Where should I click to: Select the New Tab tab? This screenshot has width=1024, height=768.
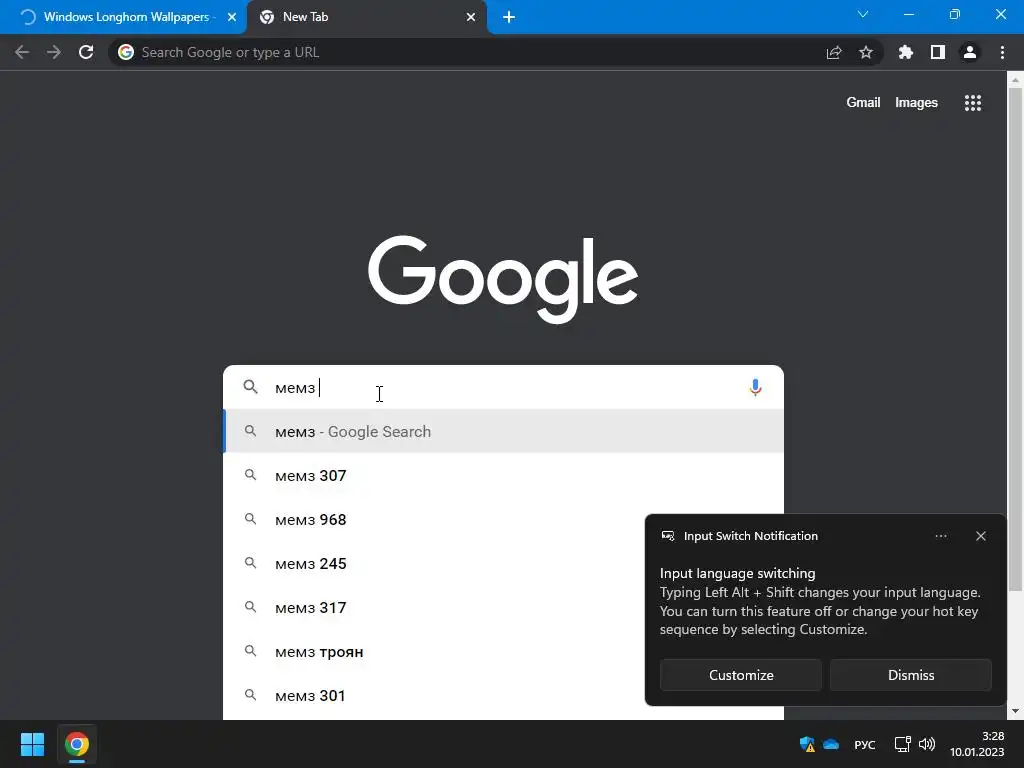tap(366, 17)
